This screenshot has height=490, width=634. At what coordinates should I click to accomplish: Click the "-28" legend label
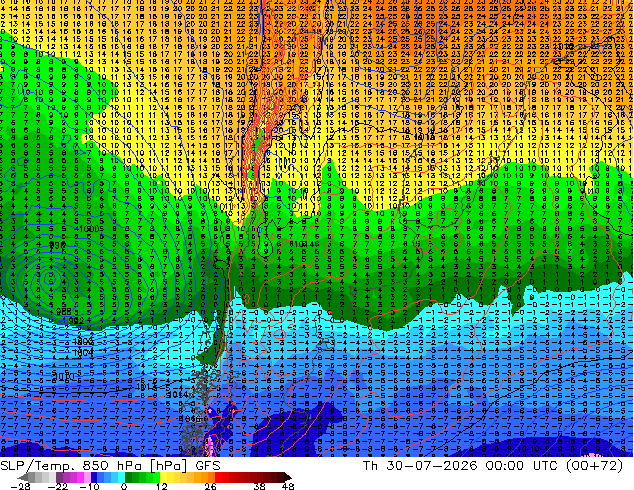[x=19, y=486]
